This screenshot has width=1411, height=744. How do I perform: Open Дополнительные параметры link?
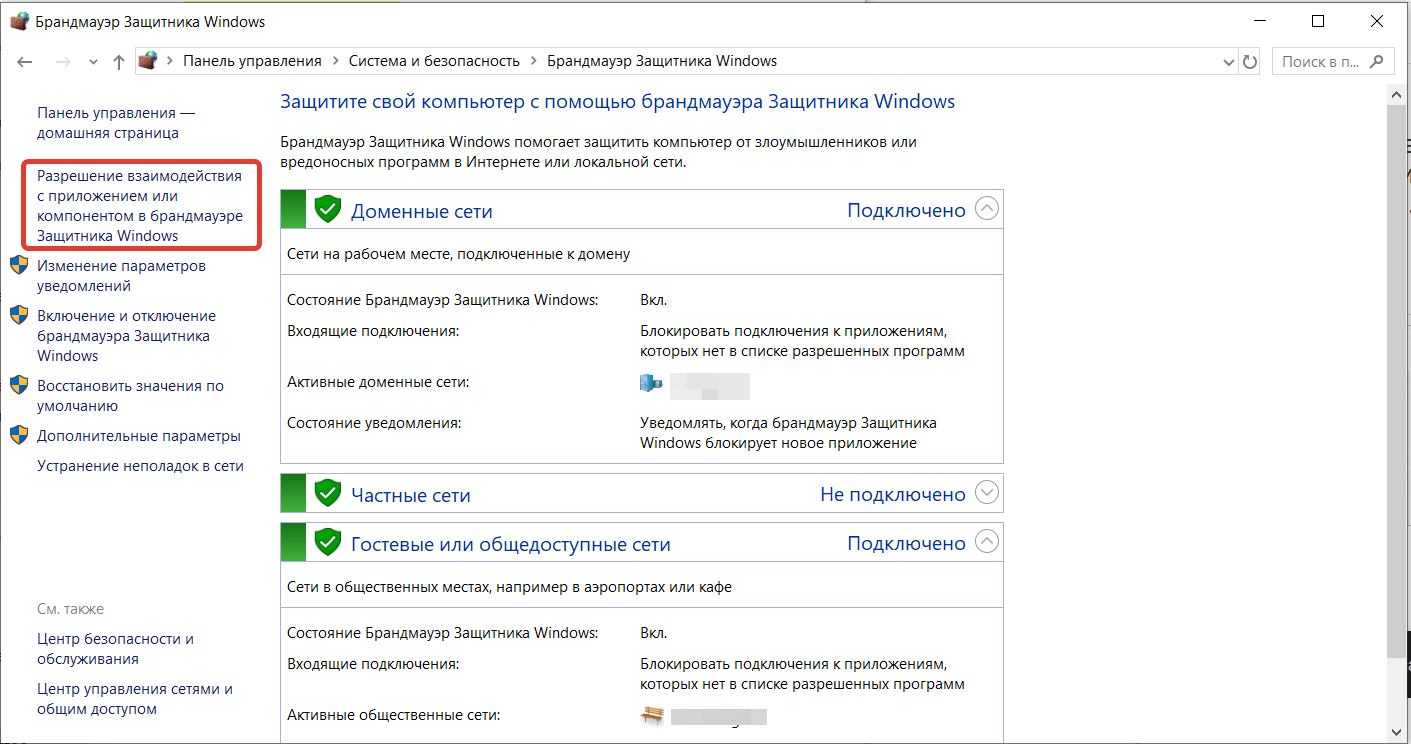click(139, 436)
